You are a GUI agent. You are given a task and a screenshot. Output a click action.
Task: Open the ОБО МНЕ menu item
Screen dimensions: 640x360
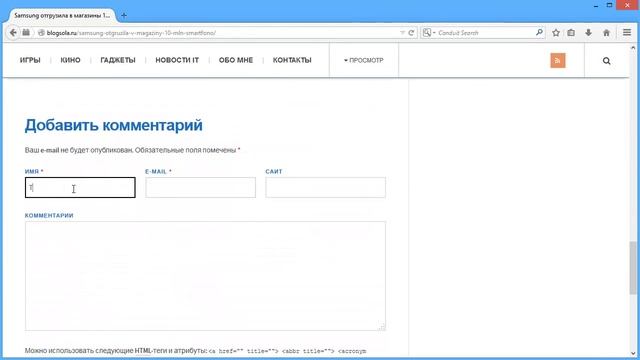[x=236, y=60]
